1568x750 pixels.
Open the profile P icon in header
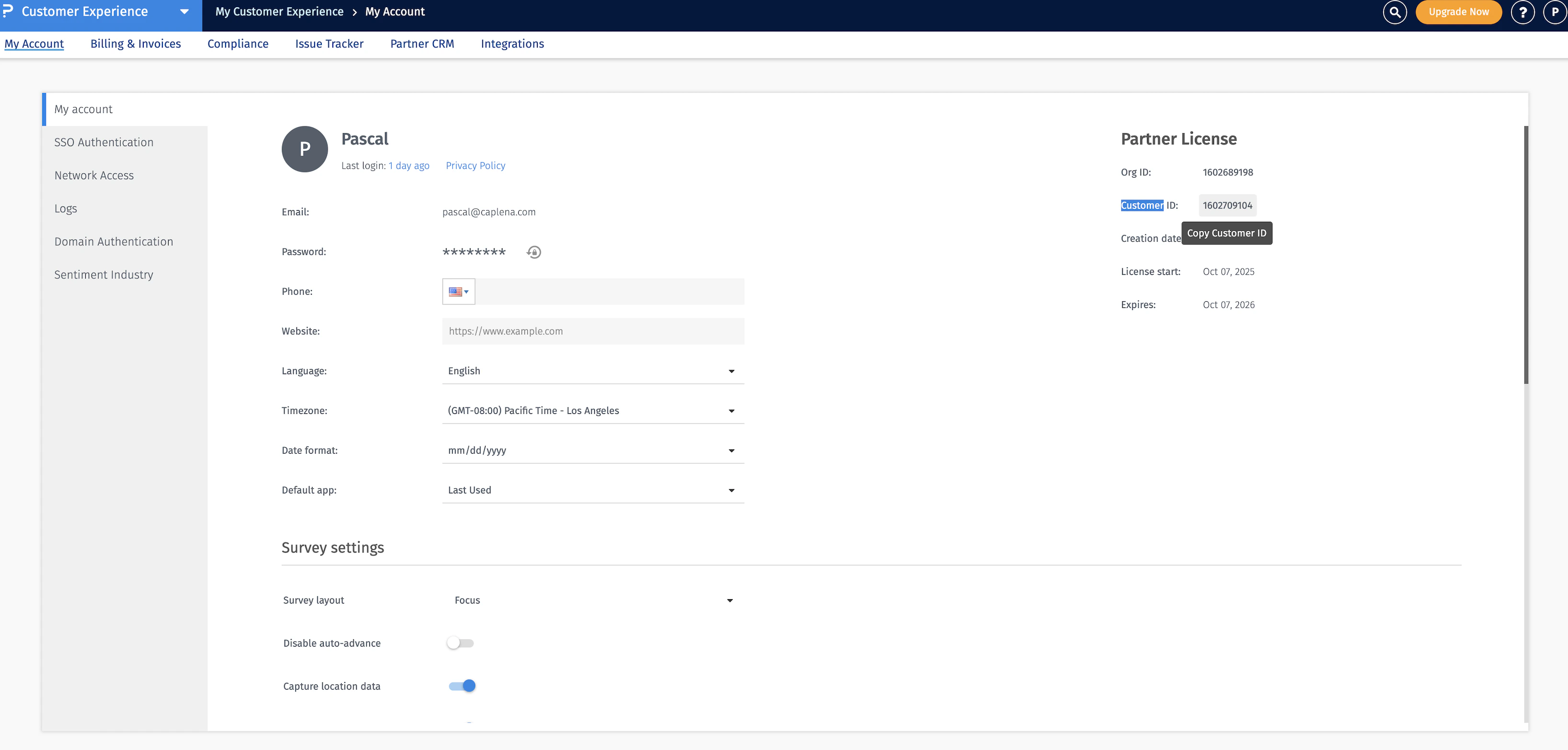tap(1555, 12)
